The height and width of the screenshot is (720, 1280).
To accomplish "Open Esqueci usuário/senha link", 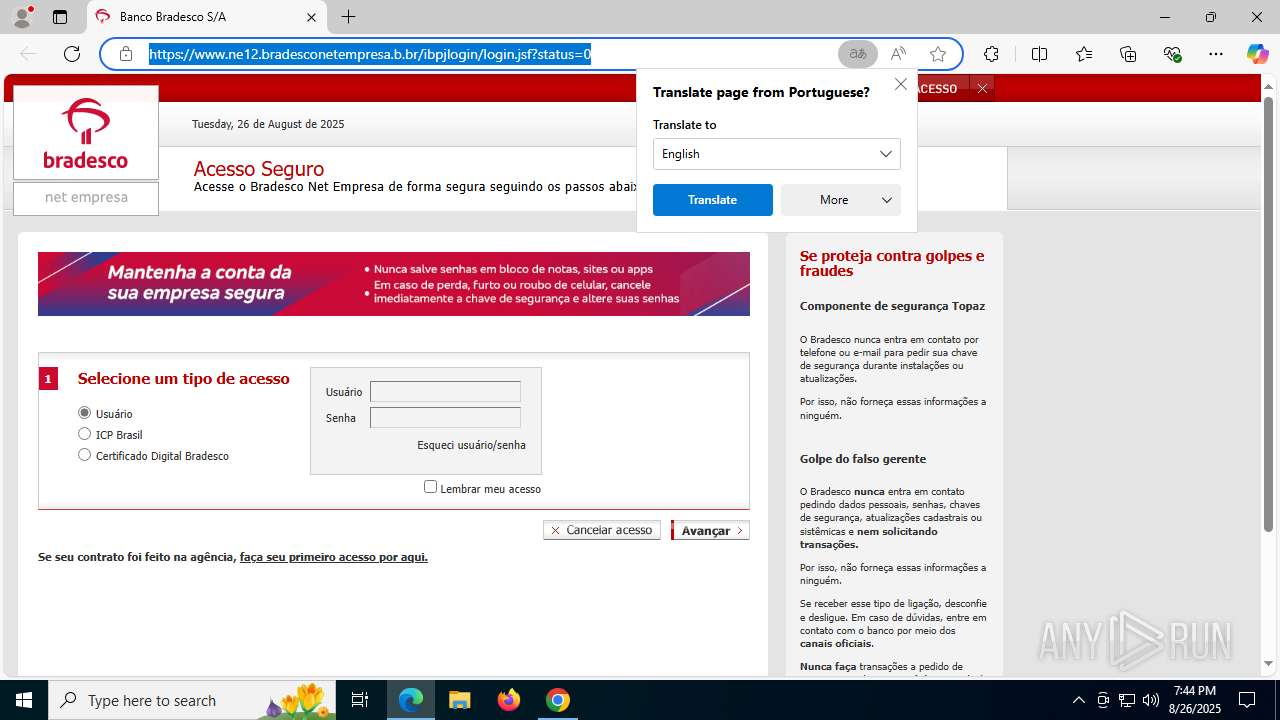I will point(471,445).
